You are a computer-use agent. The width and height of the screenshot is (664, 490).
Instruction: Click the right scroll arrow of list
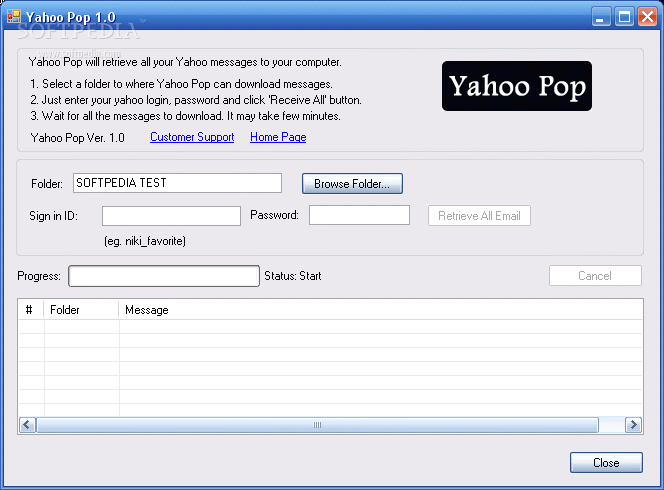click(634, 424)
